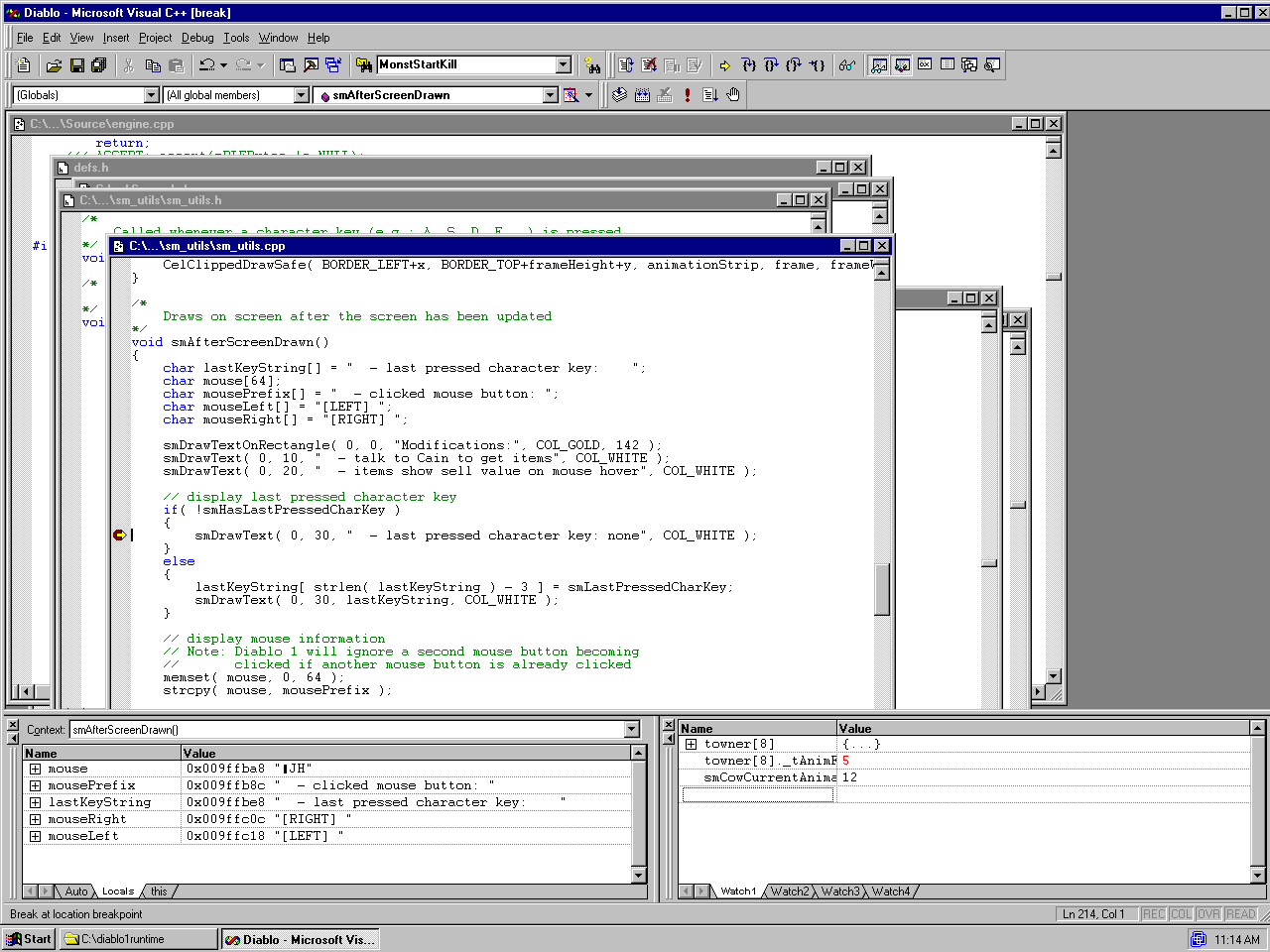Expand the lastKeyString variable row

(35, 803)
